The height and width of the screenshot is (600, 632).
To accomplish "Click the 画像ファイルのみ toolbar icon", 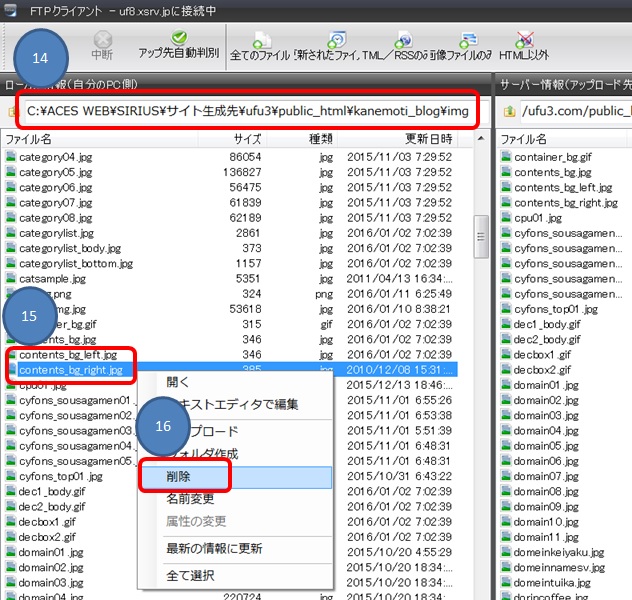I will coord(466,41).
